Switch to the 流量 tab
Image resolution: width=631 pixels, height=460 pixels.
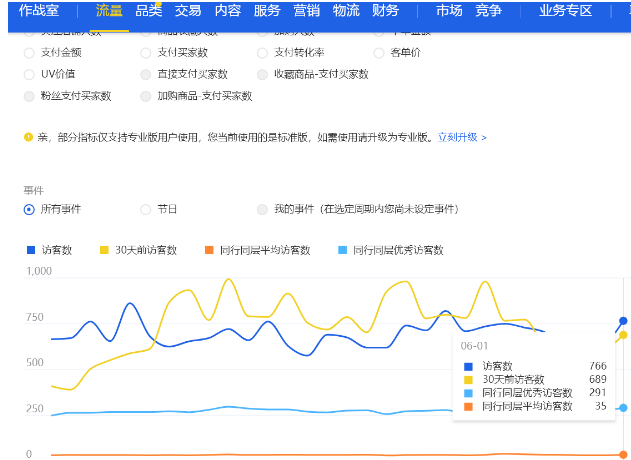point(109,10)
